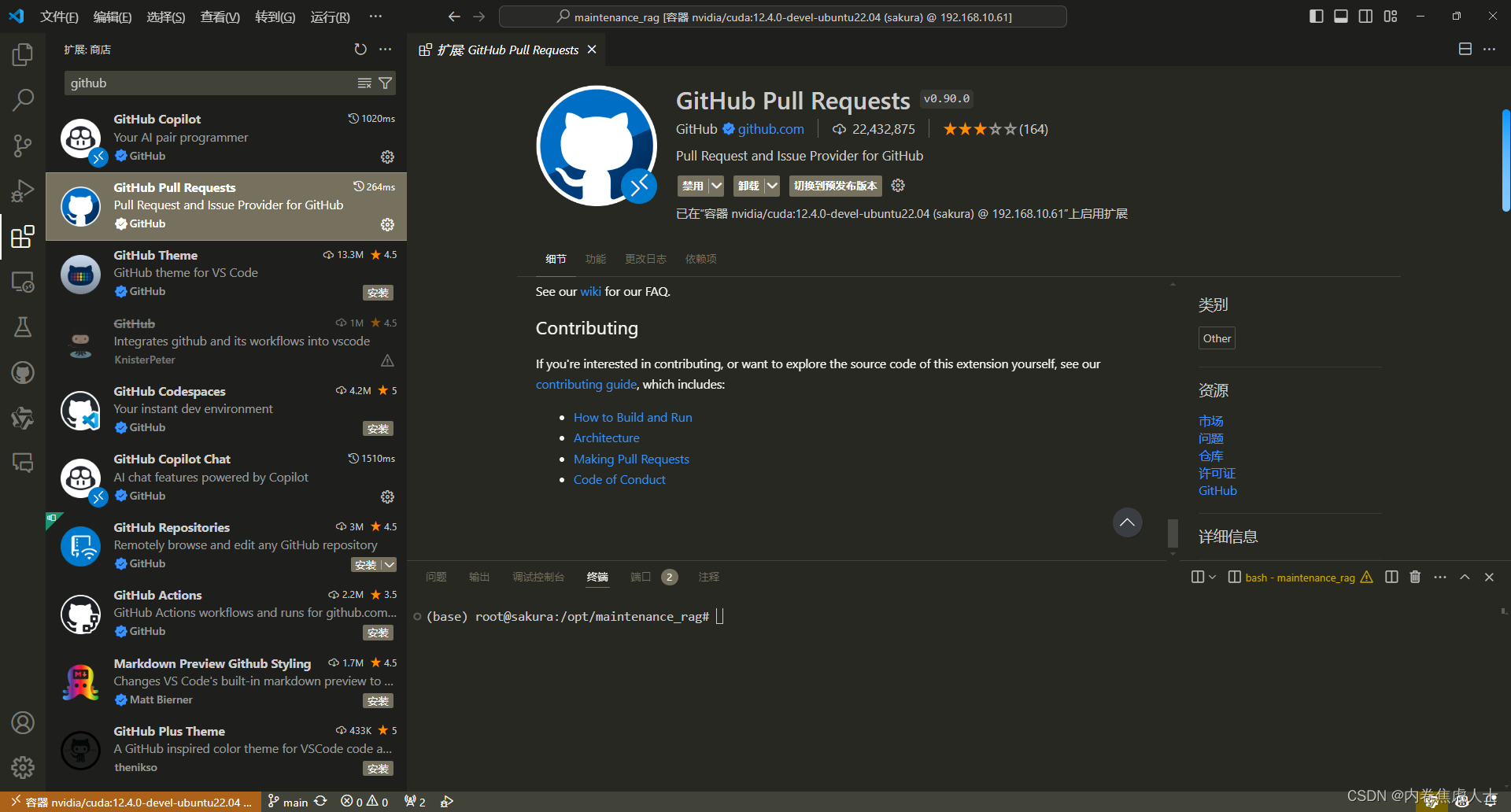
Task: Open the Extensions view icon
Action: [x=23, y=236]
